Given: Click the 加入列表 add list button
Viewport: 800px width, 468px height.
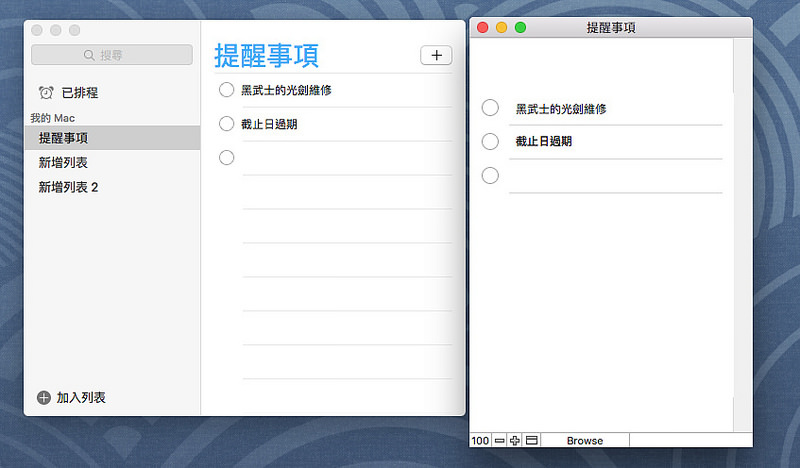Looking at the screenshot, I should click(71, 398).
